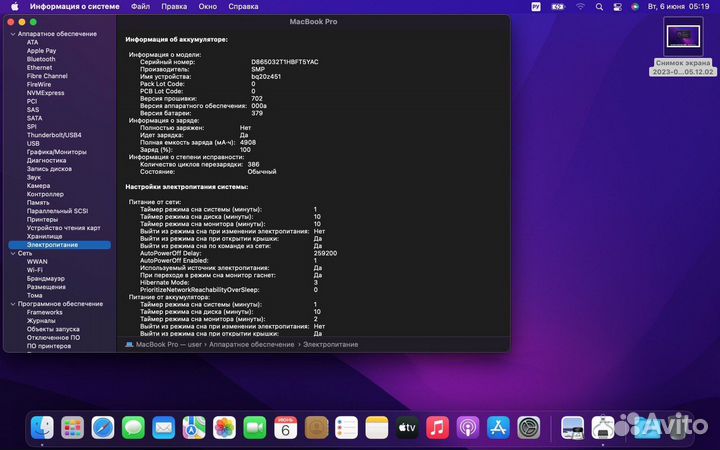Click Аппаратное обеспечение in path bar
This screenshot has width=720, height=450.
252,344
